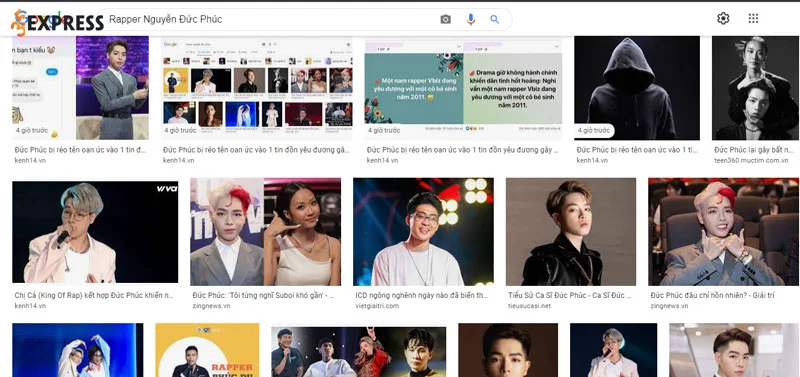The image size is (800, 377).
Task: Open the "ICD ngông nghênh ngày nào" result title
Action: (x=421, y=295)
